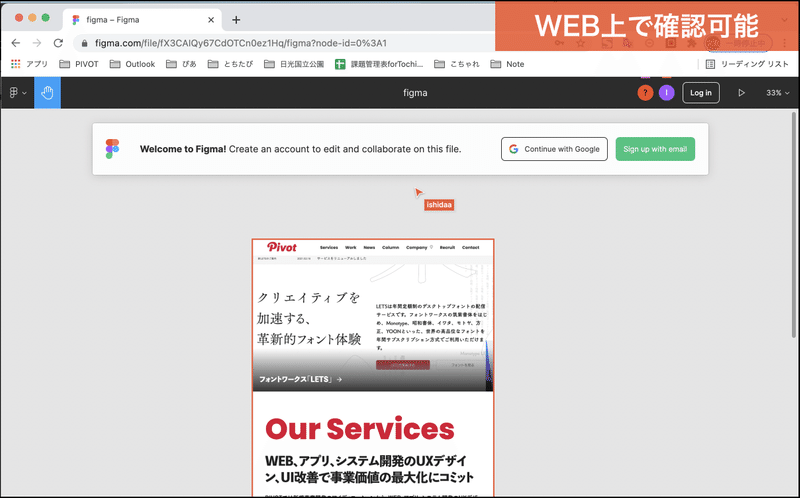Click the Log in button
Viewport: 800px width, 498px height.
pyautogui.click(x=701, y=93)
